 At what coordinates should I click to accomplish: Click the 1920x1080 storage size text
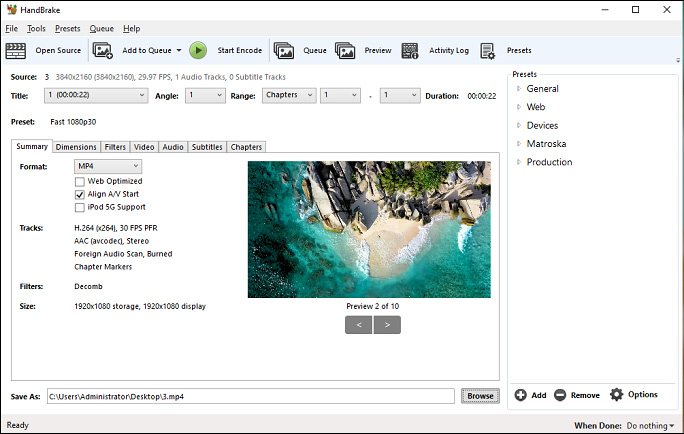140,306
